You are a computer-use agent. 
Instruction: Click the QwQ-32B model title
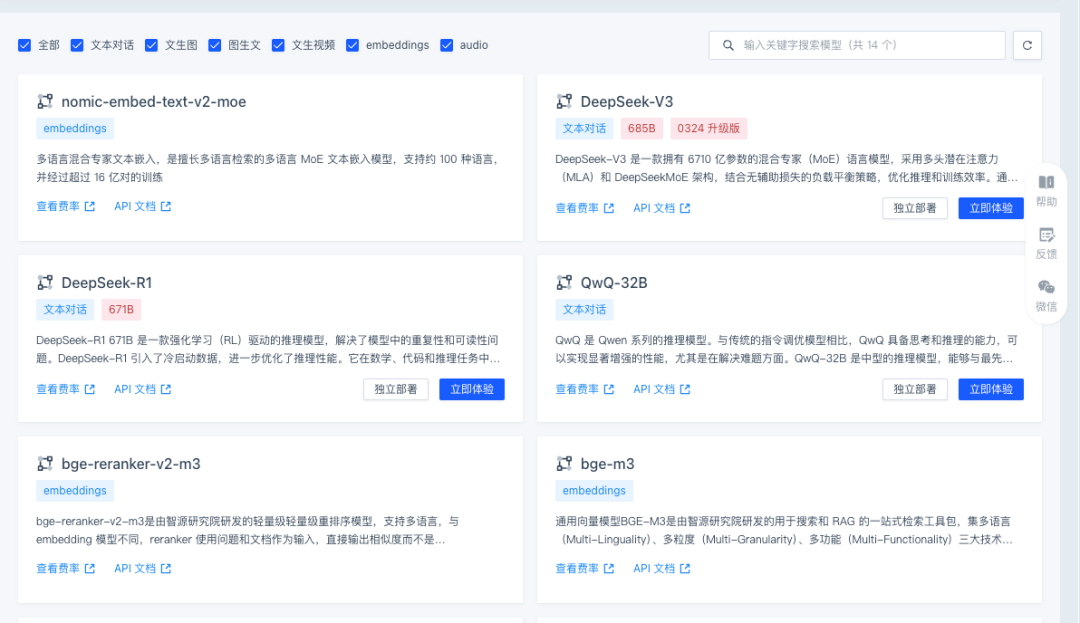[x=614, y=283]
